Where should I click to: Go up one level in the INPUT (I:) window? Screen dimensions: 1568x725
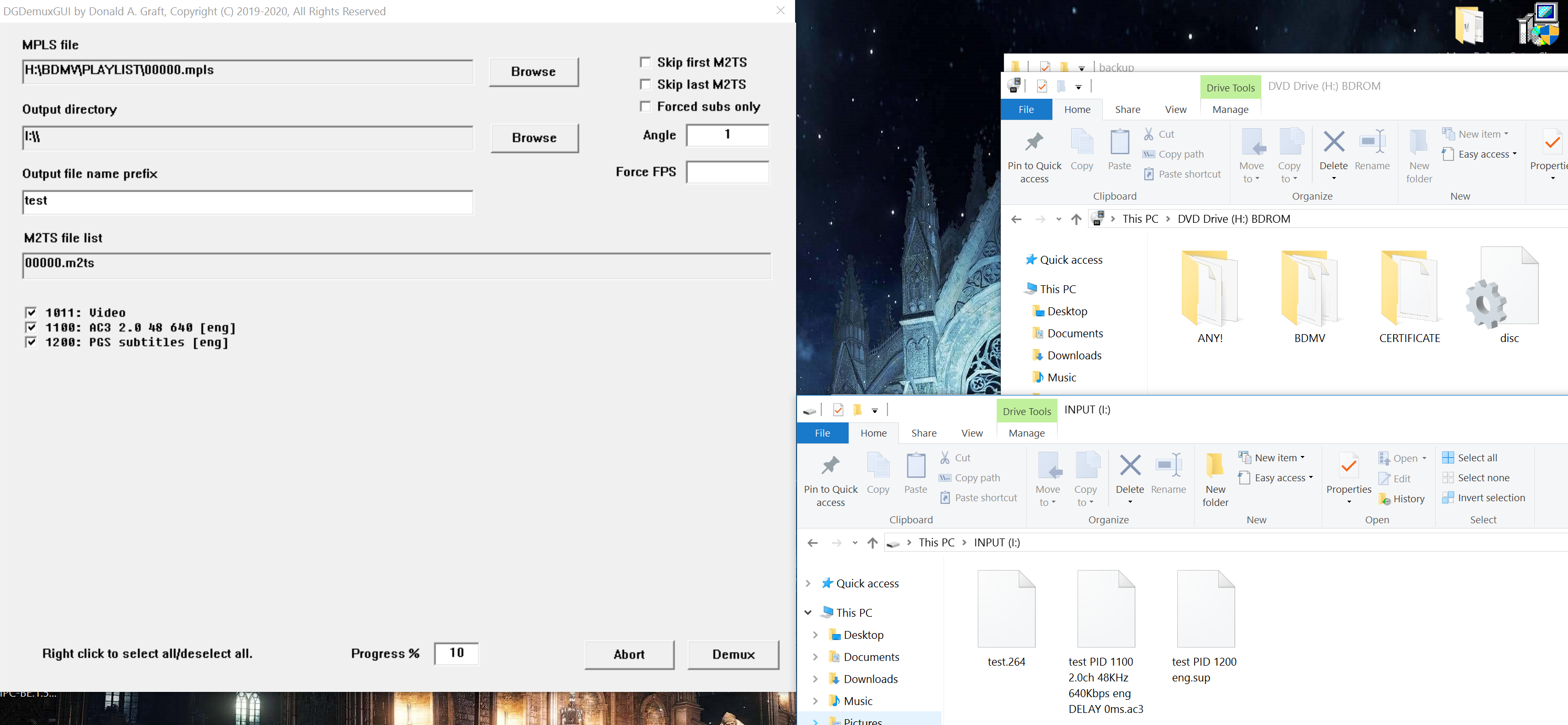click(x=872, y=543)
